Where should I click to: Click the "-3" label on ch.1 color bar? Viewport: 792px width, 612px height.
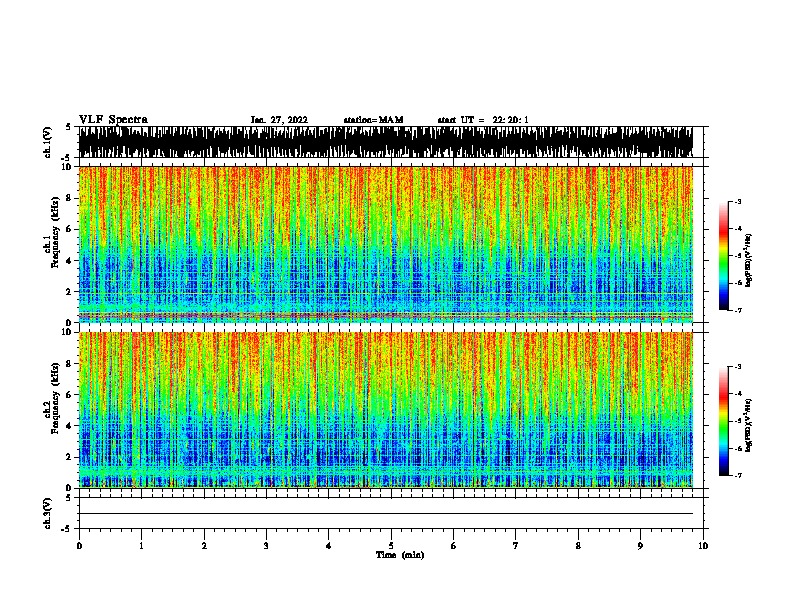click(737, 201)
